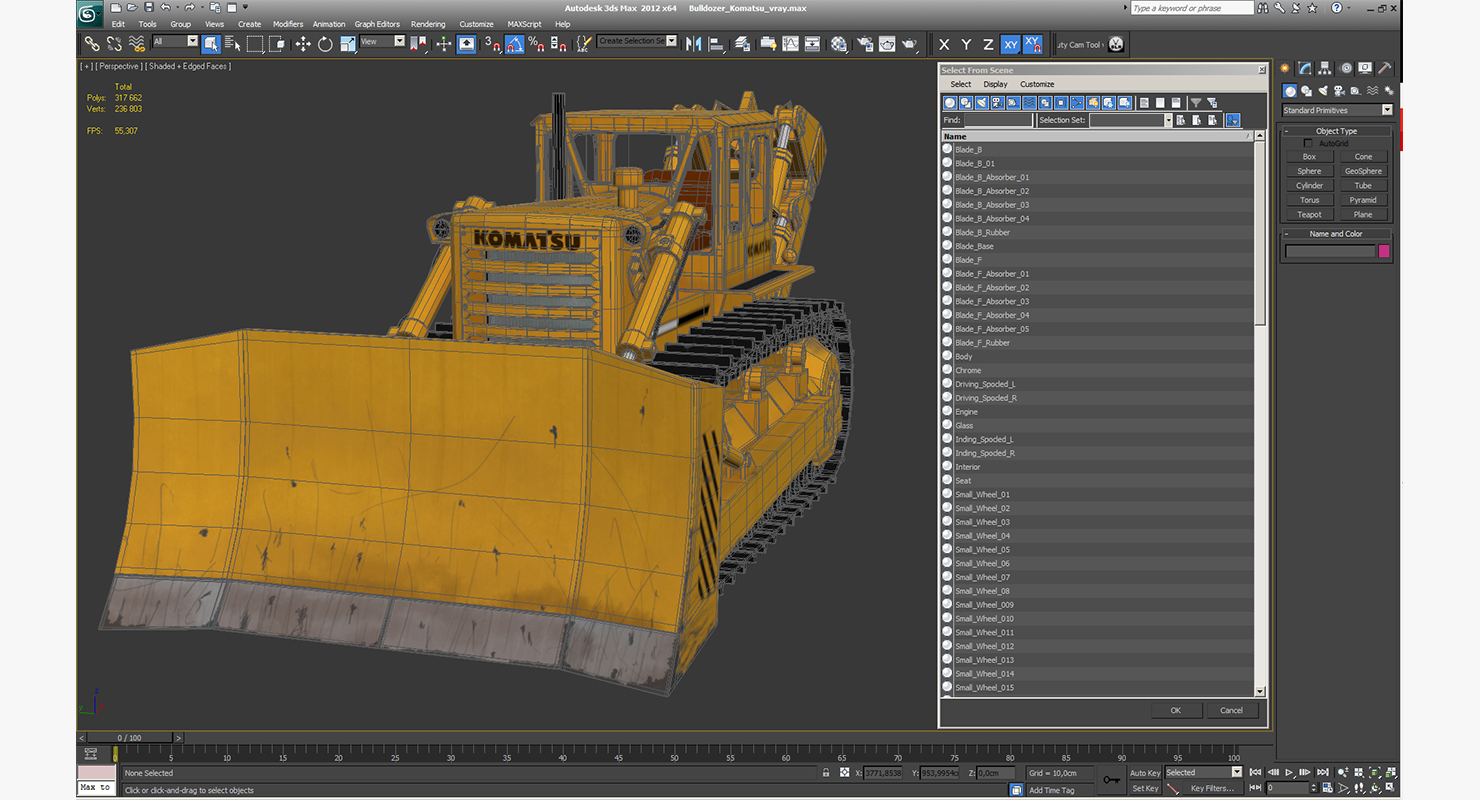This screenshot has height=800, width=1480.
Task: Open Render Setup teapot icon
Action: [x=864, y=44]
